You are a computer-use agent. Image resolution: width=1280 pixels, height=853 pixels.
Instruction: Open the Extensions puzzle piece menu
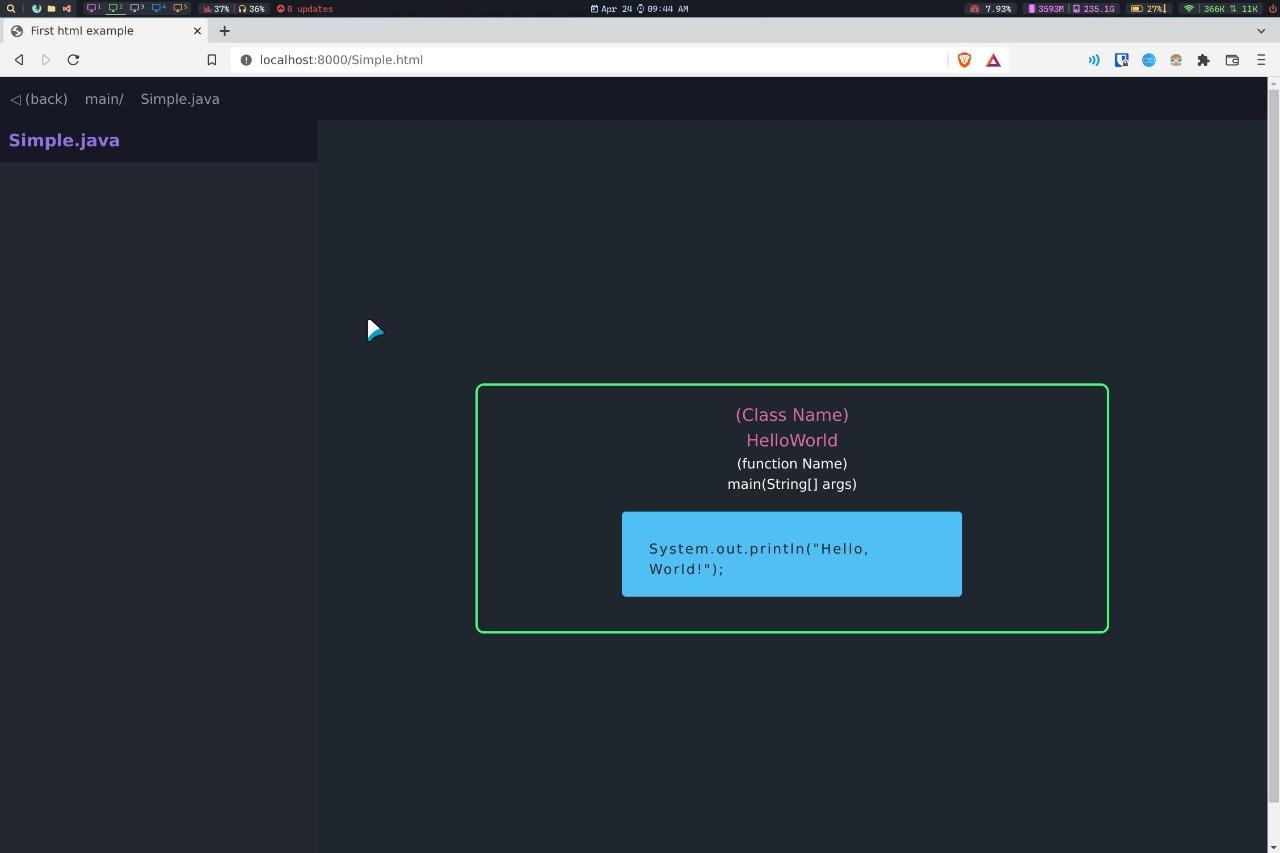(1204, 60)
